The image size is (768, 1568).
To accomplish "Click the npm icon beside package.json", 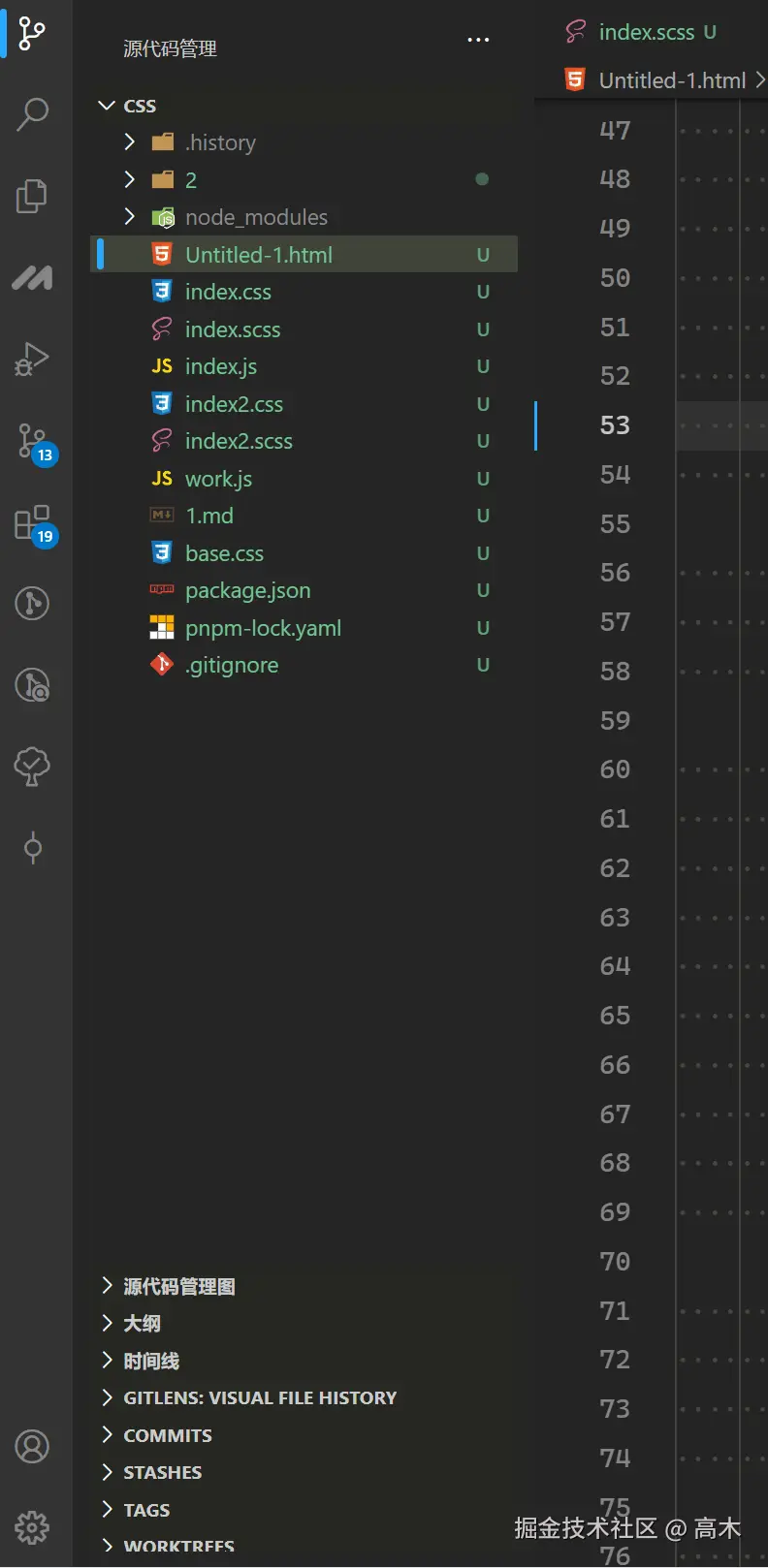I will point(162,589).
